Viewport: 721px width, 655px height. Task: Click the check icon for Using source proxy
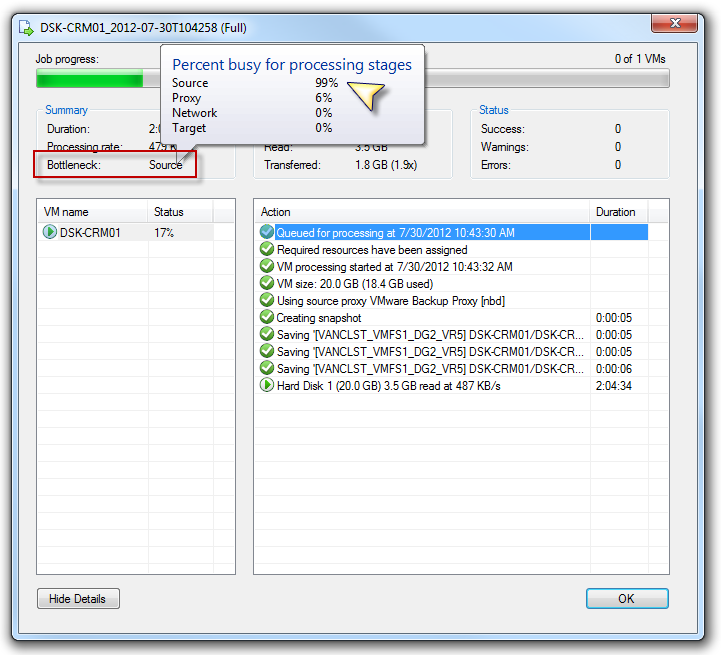(267, 301)
